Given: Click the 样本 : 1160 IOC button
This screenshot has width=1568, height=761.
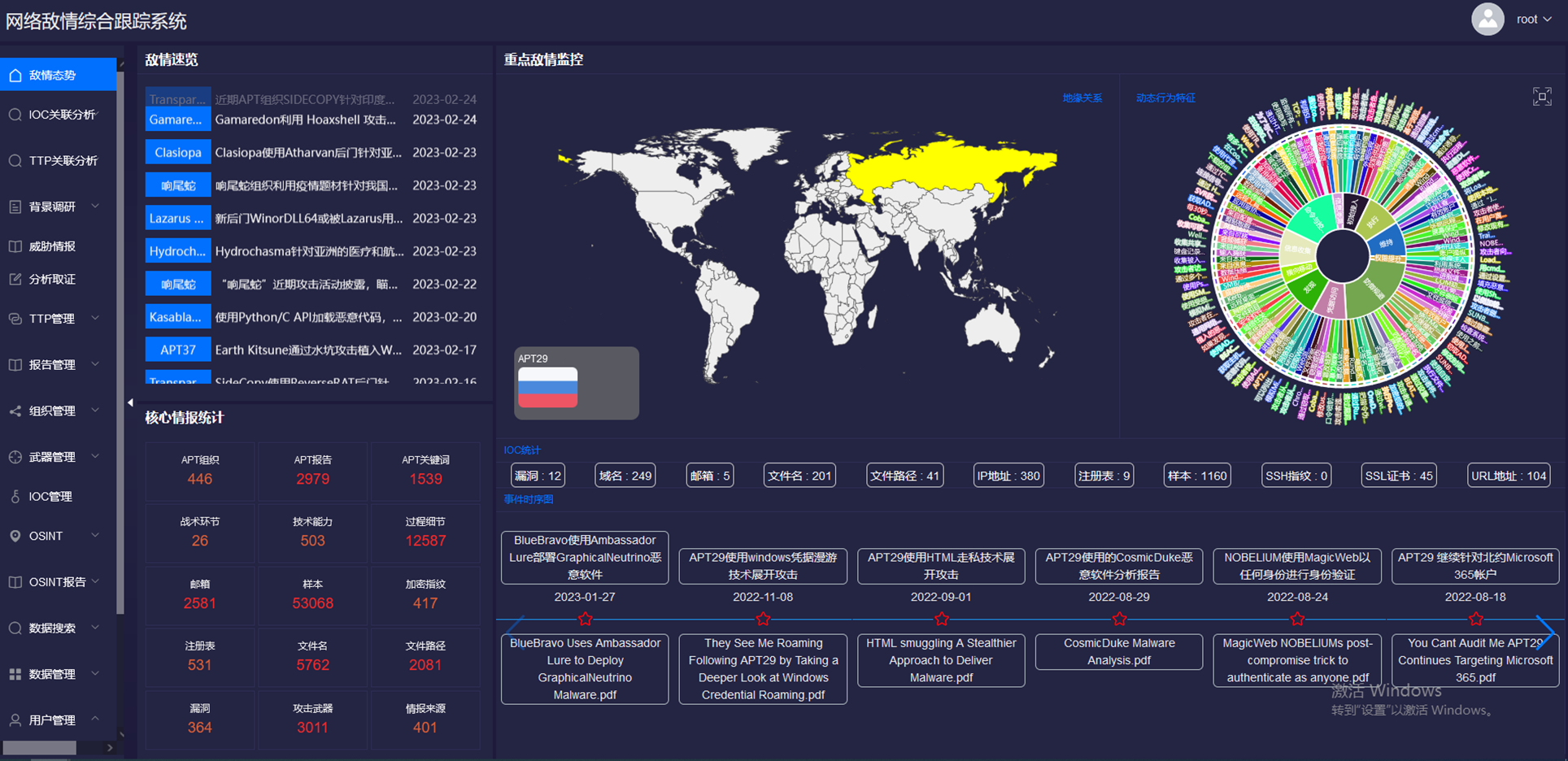Looking at the screenshot, I should click(1197, 476).
